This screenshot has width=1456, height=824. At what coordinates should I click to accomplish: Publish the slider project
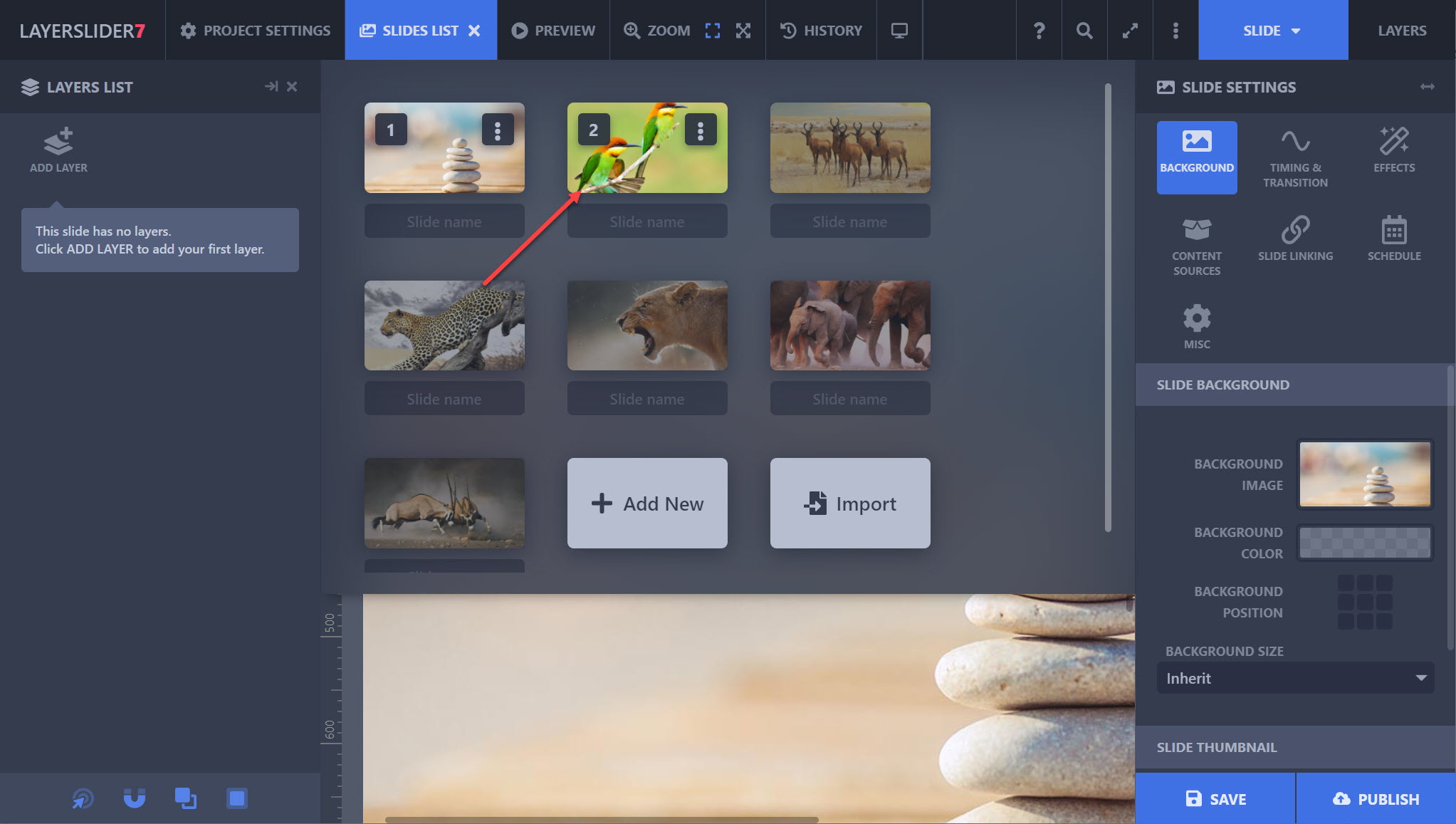point(1375,798)
